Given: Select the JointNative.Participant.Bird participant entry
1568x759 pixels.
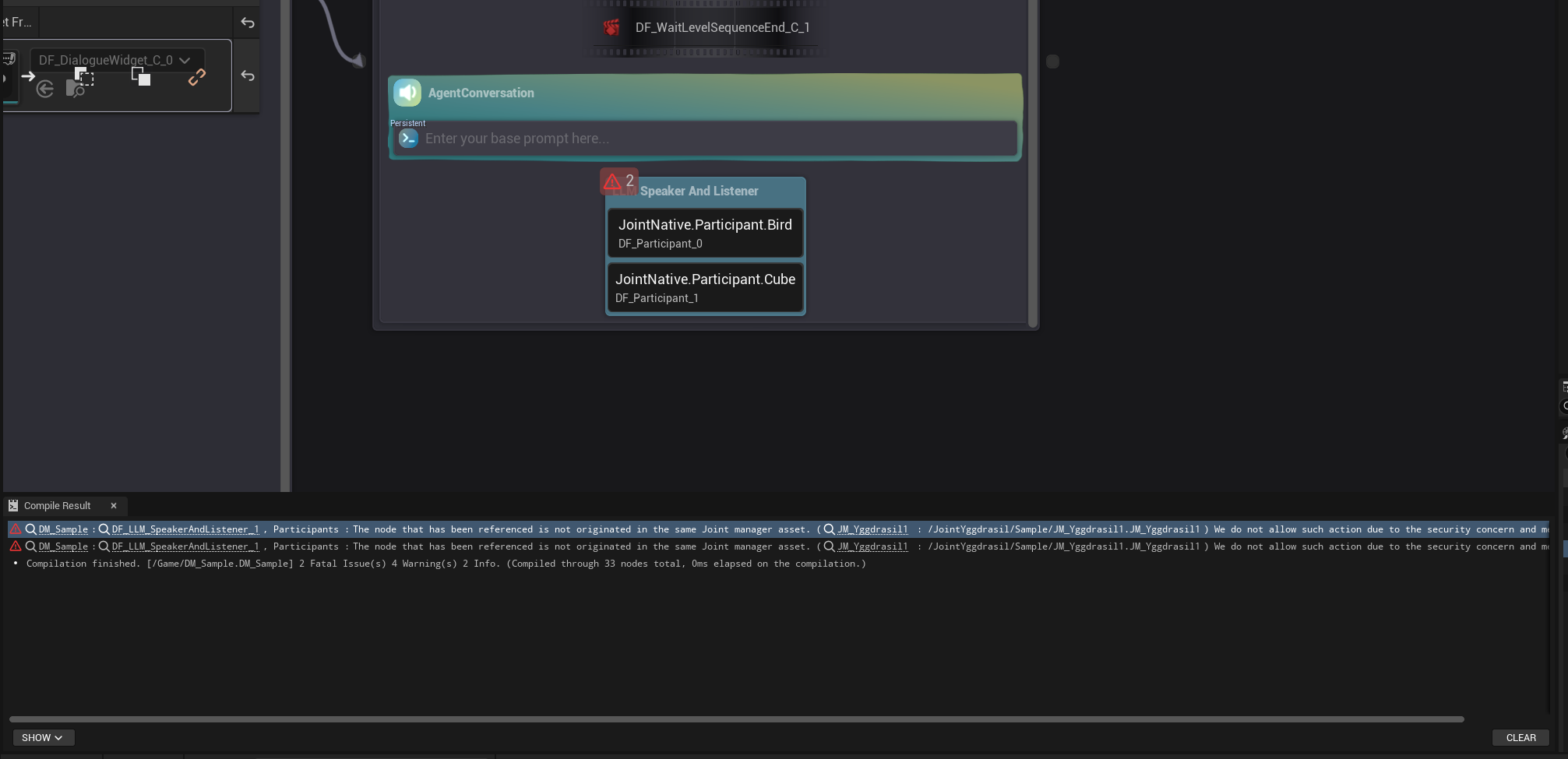Looking at the screenshot, I should 705,233.
